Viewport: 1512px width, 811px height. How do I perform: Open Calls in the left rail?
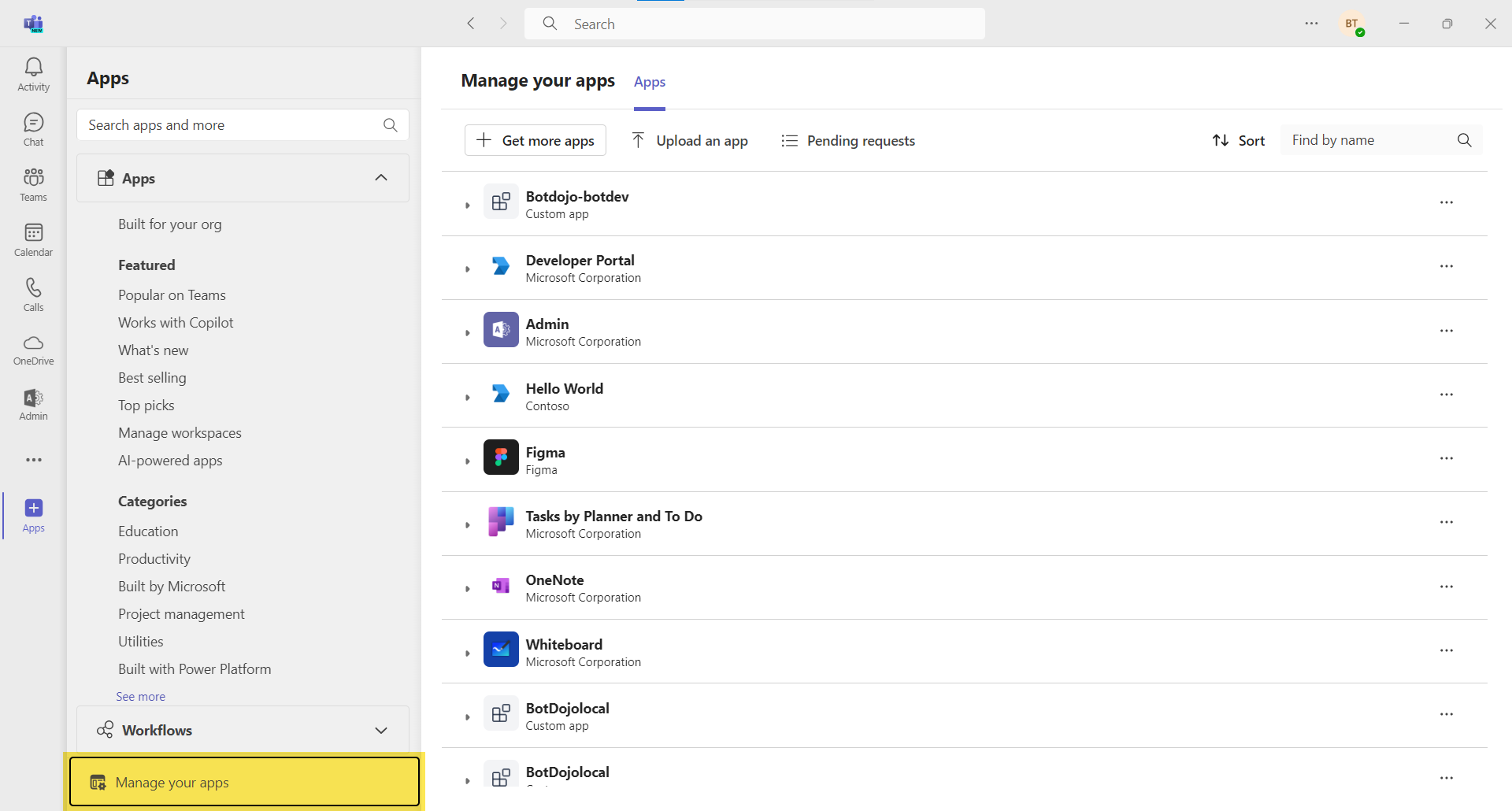click(x=33, y=295)
